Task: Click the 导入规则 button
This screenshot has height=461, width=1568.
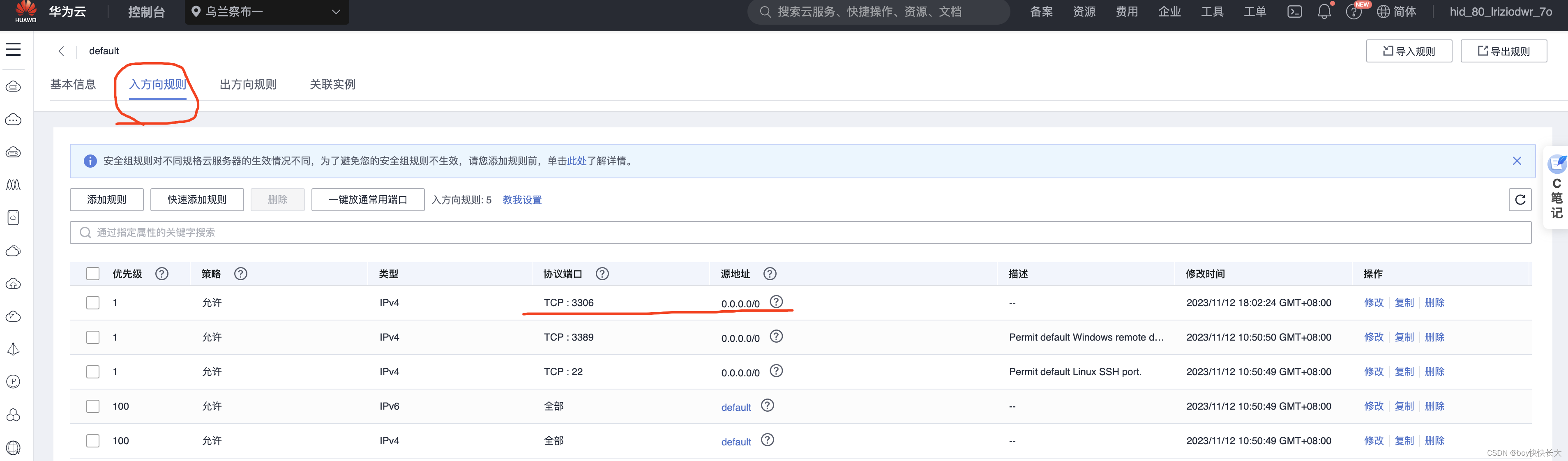Action: click(1409, 51)
